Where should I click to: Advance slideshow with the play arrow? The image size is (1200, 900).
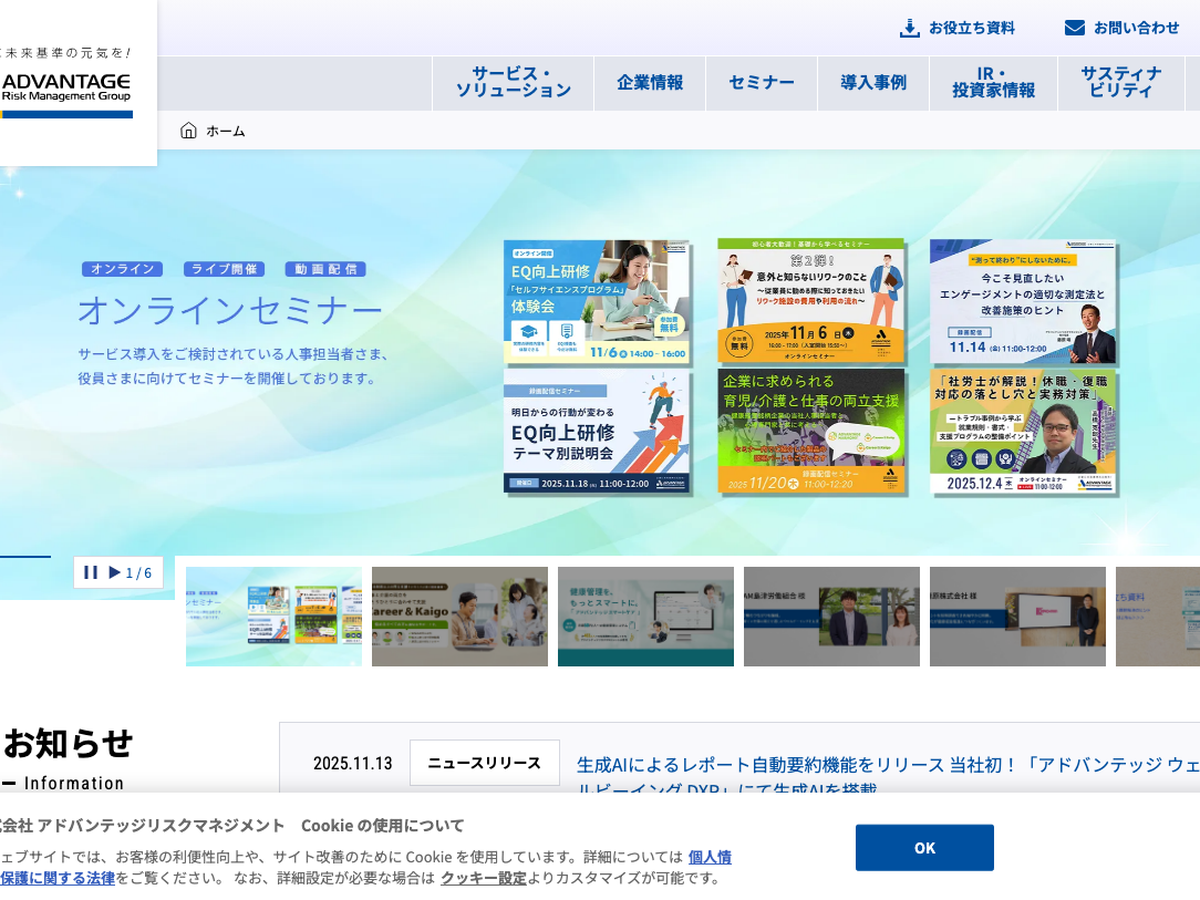click(x=115, y=573)
